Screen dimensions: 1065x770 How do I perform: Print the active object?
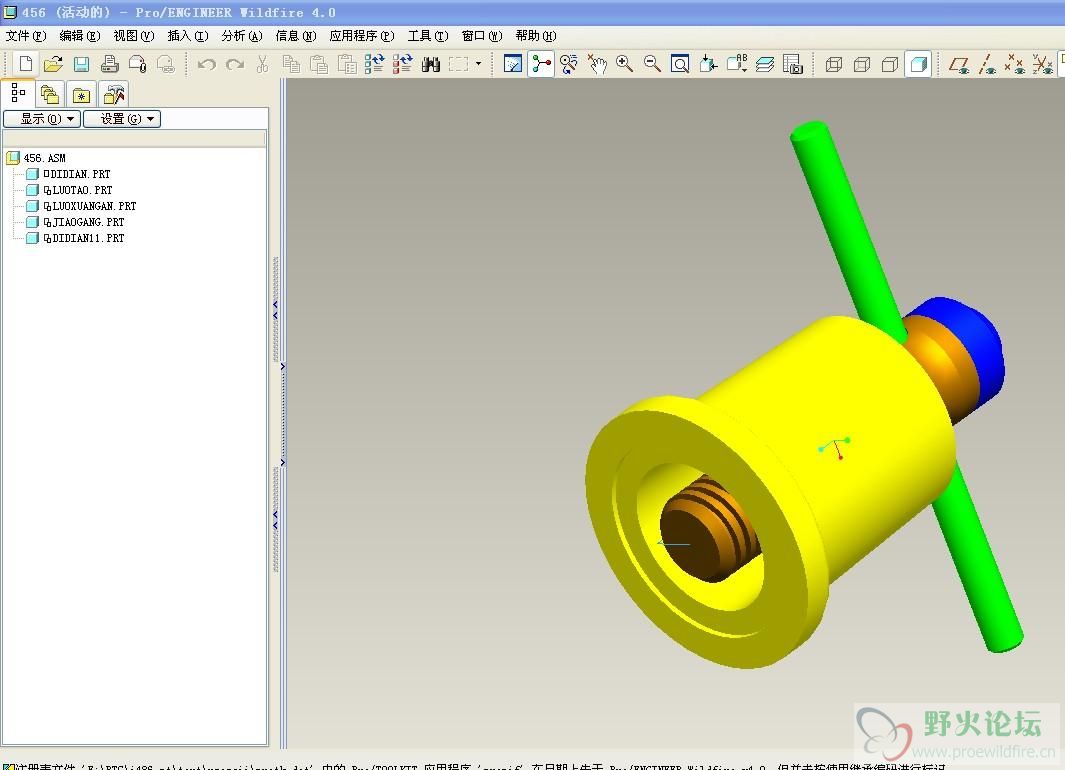click(x=109, y=64)
